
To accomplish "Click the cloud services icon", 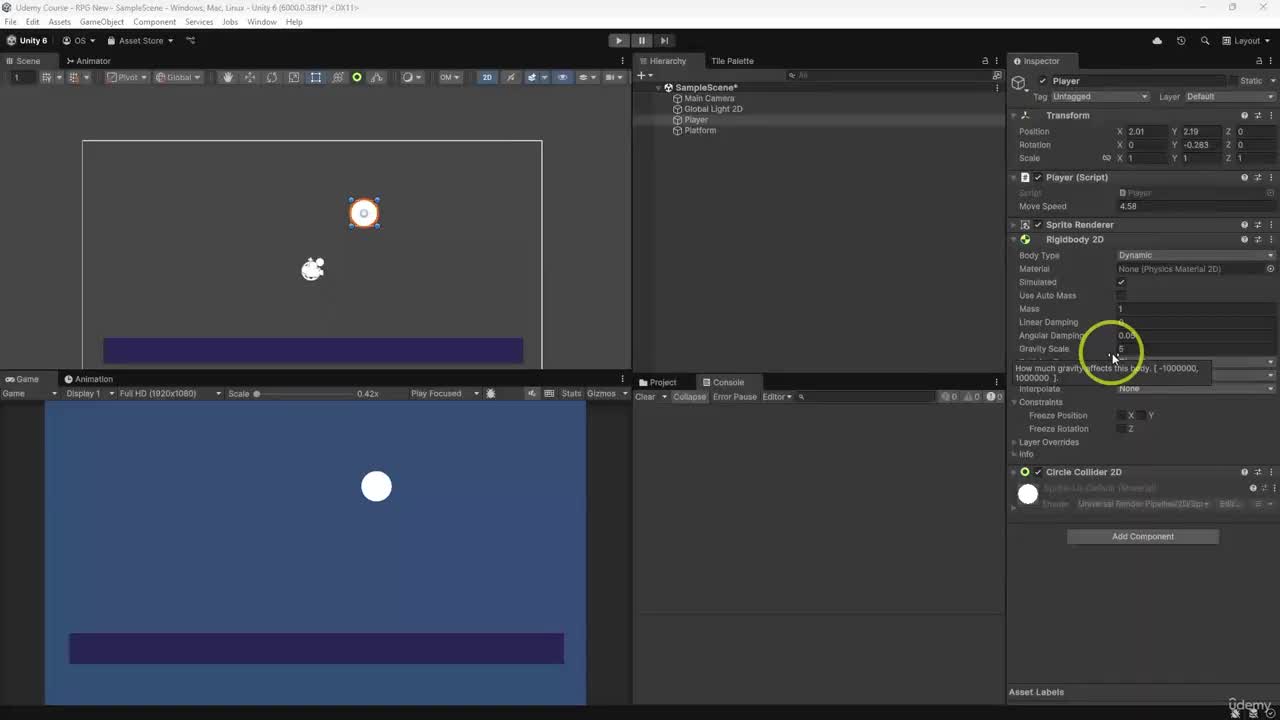I will (1157, 41).
